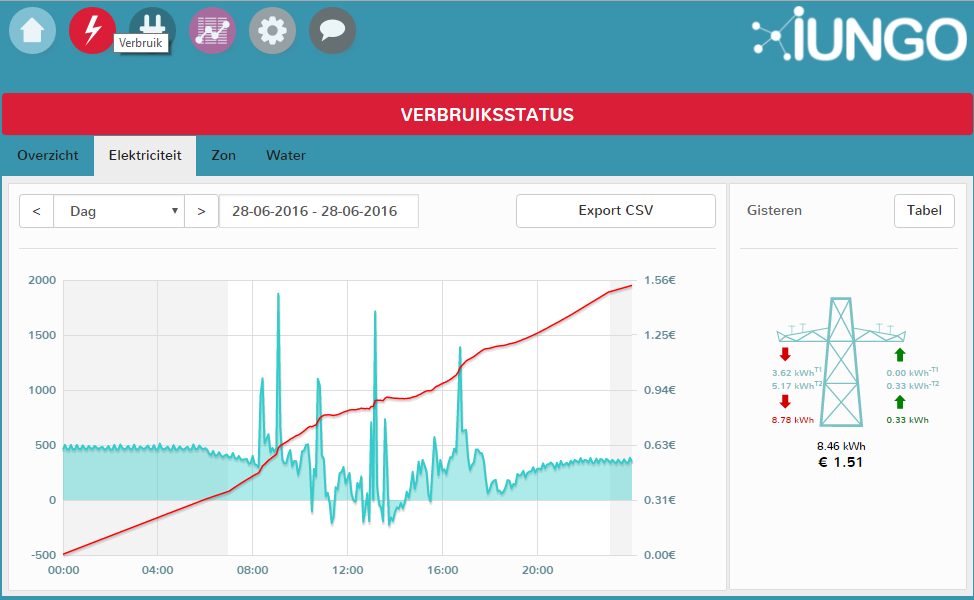Click the 0.63€ cost axis label
974x600 pixels.
point(660,445)
